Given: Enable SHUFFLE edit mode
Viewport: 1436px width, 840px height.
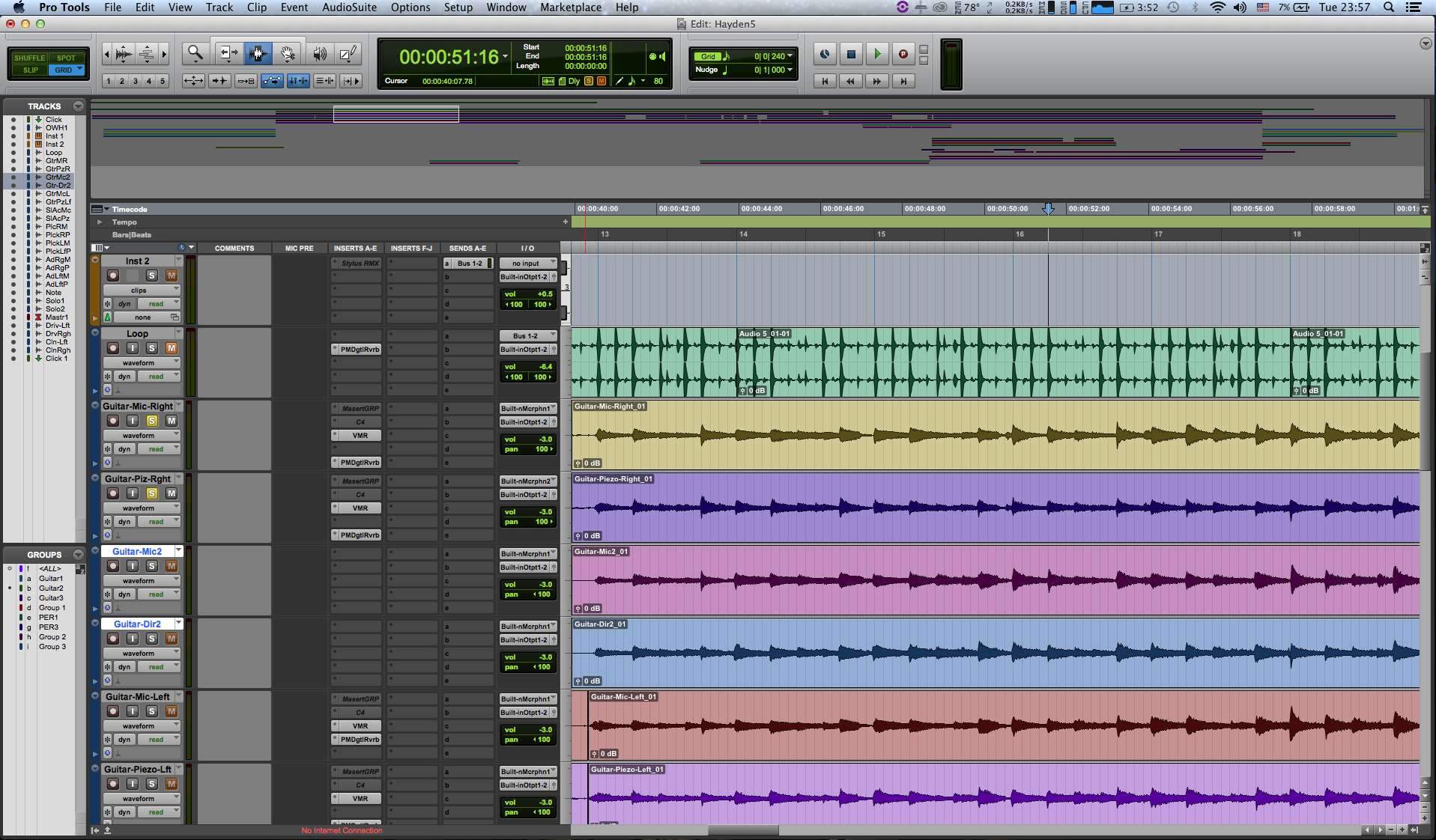Looking at the screenshot, I should (x=29, y=58).
